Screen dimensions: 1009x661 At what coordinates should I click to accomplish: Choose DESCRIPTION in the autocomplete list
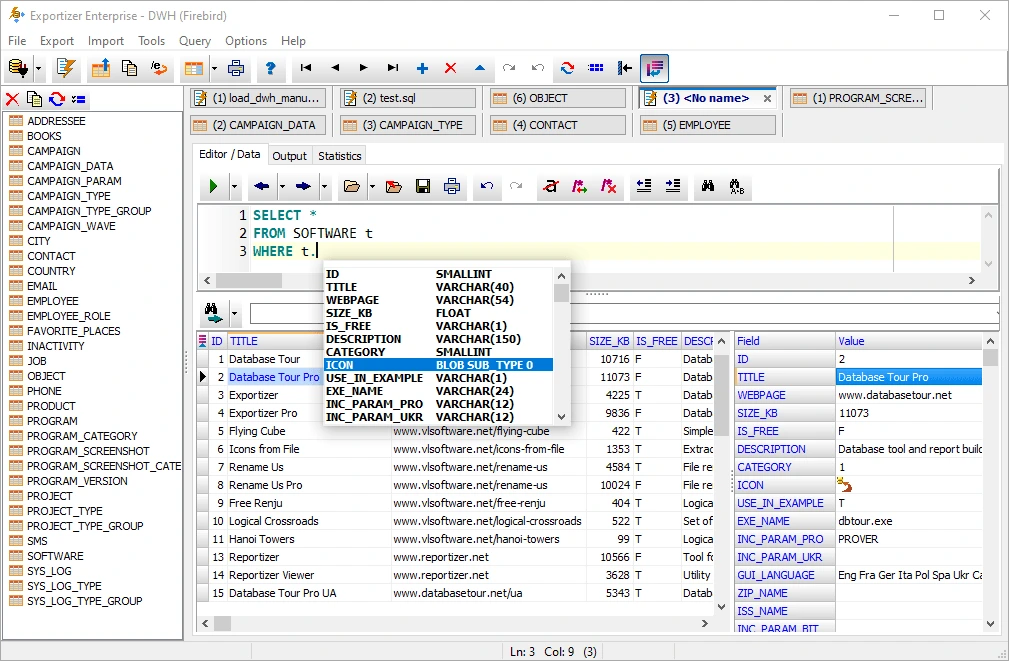[438, 339]
